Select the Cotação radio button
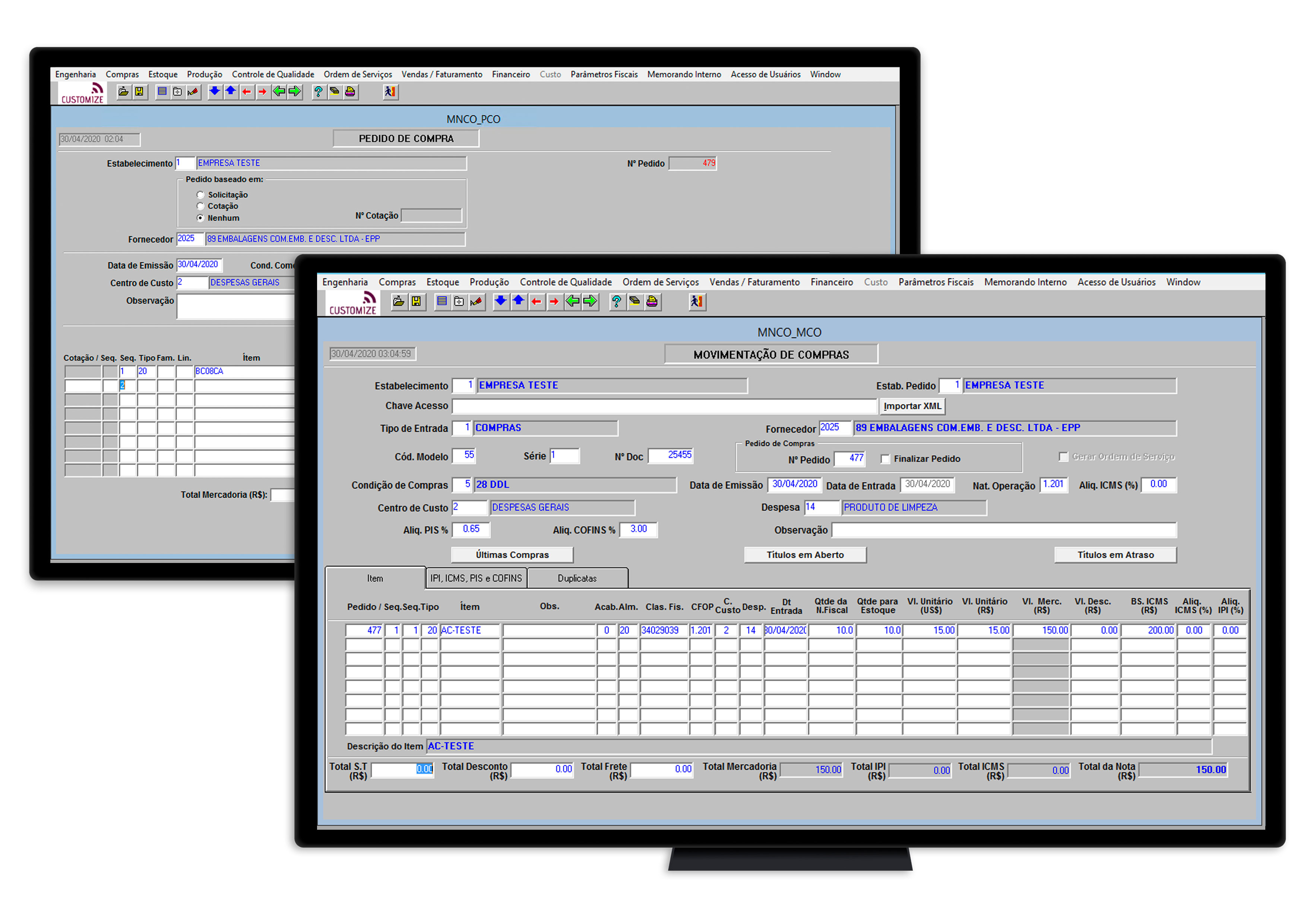This screenshot has width=1307, height=924. point(200,206)
